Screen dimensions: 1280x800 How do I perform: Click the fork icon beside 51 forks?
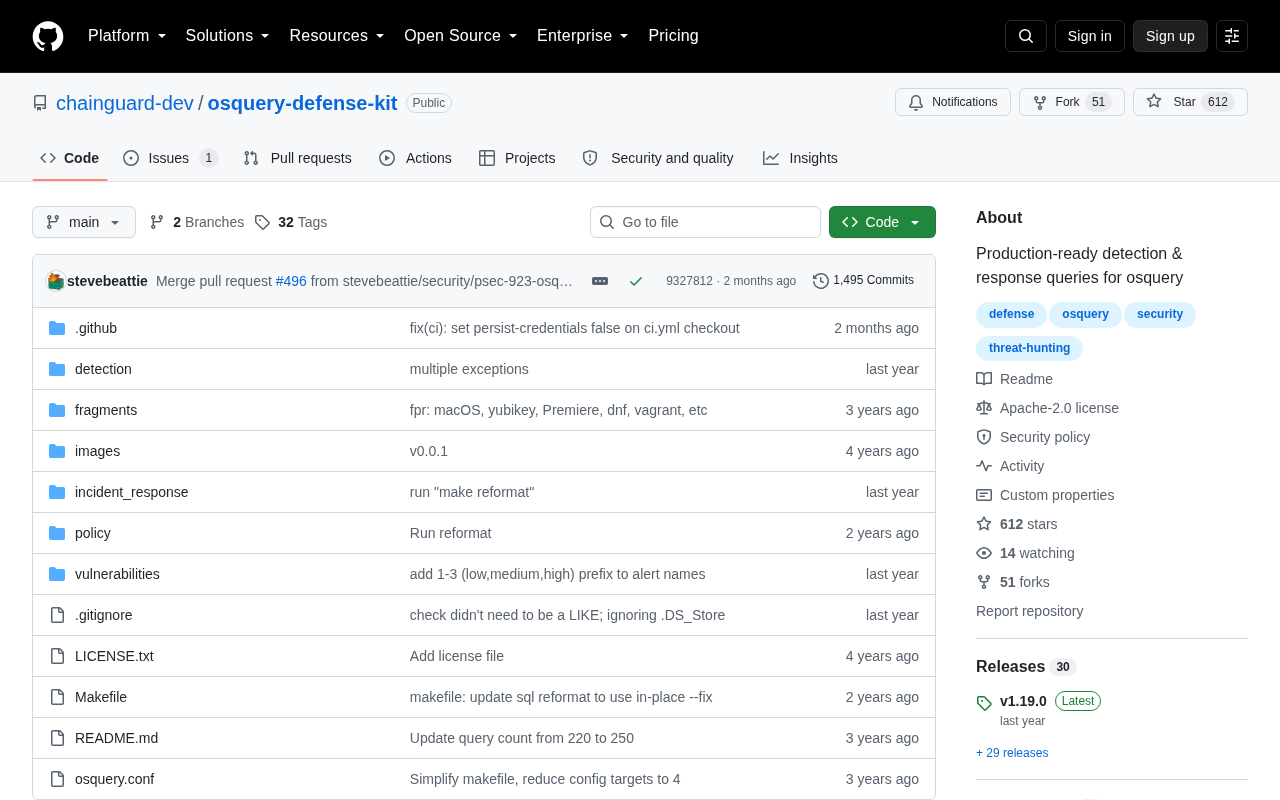[x=984, y=582]
